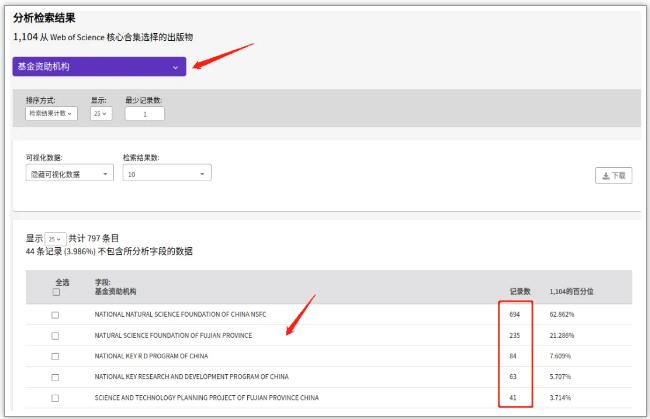
Task: Select Science and Technology Planning Project Fujian checkbox
Action: coord(56,398)
